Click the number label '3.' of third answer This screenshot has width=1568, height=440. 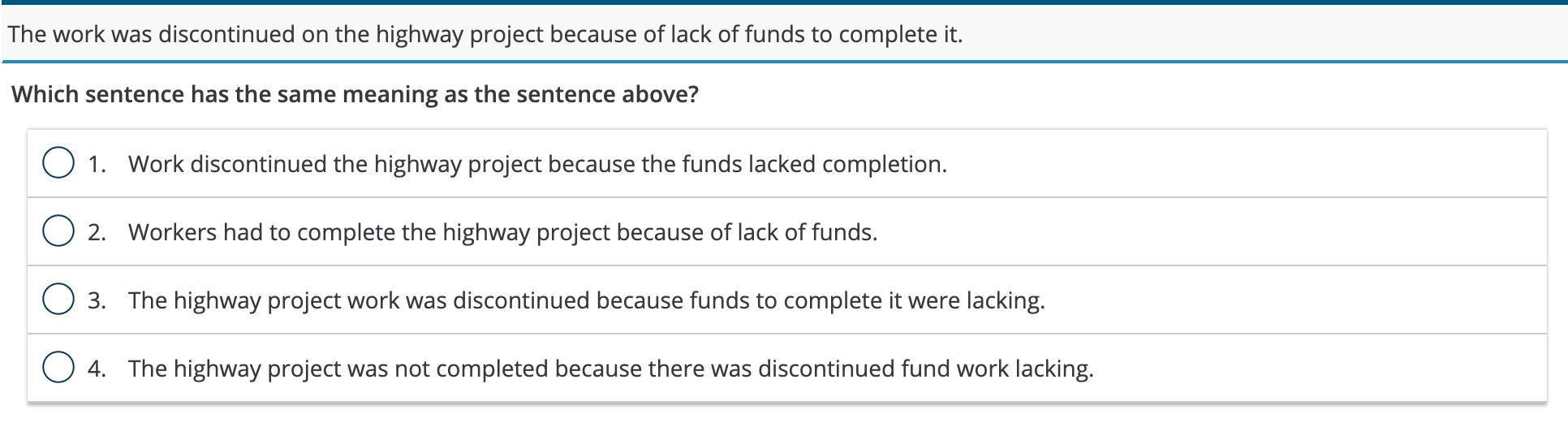97,300
